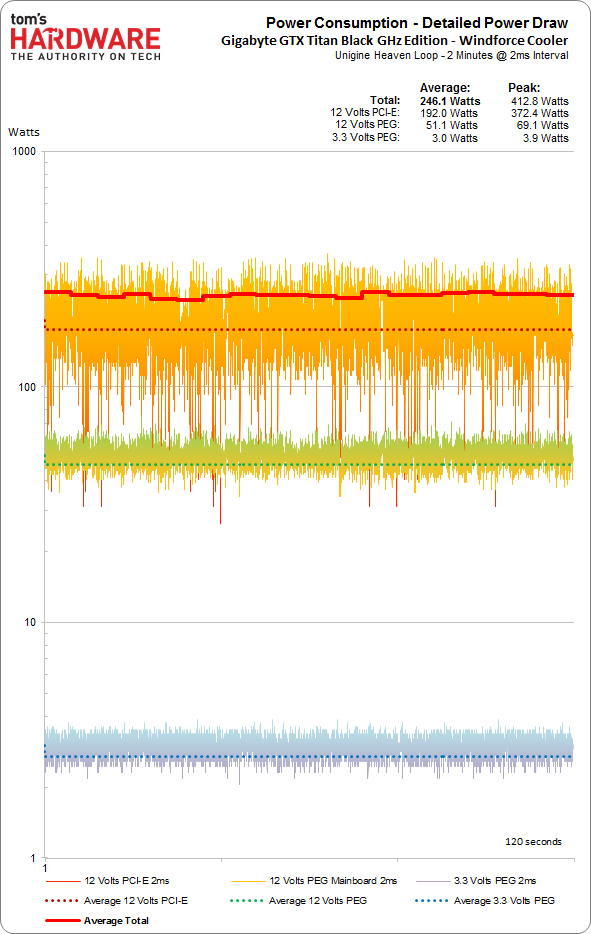This screenshot has height=934, width=591.
Task: Select the '3.9 Watts' value
Action: point(546,138)
